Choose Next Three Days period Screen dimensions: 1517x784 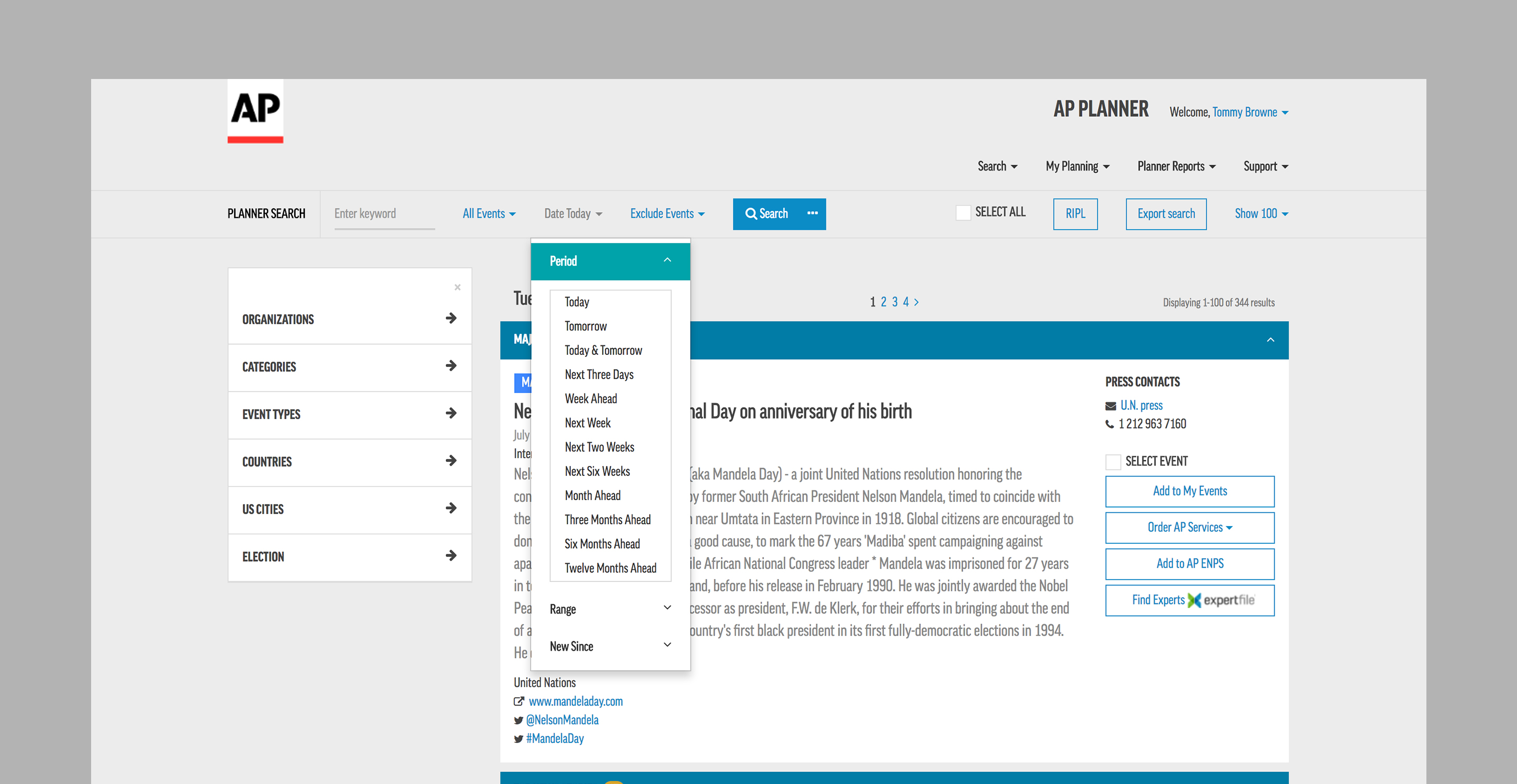599,374
